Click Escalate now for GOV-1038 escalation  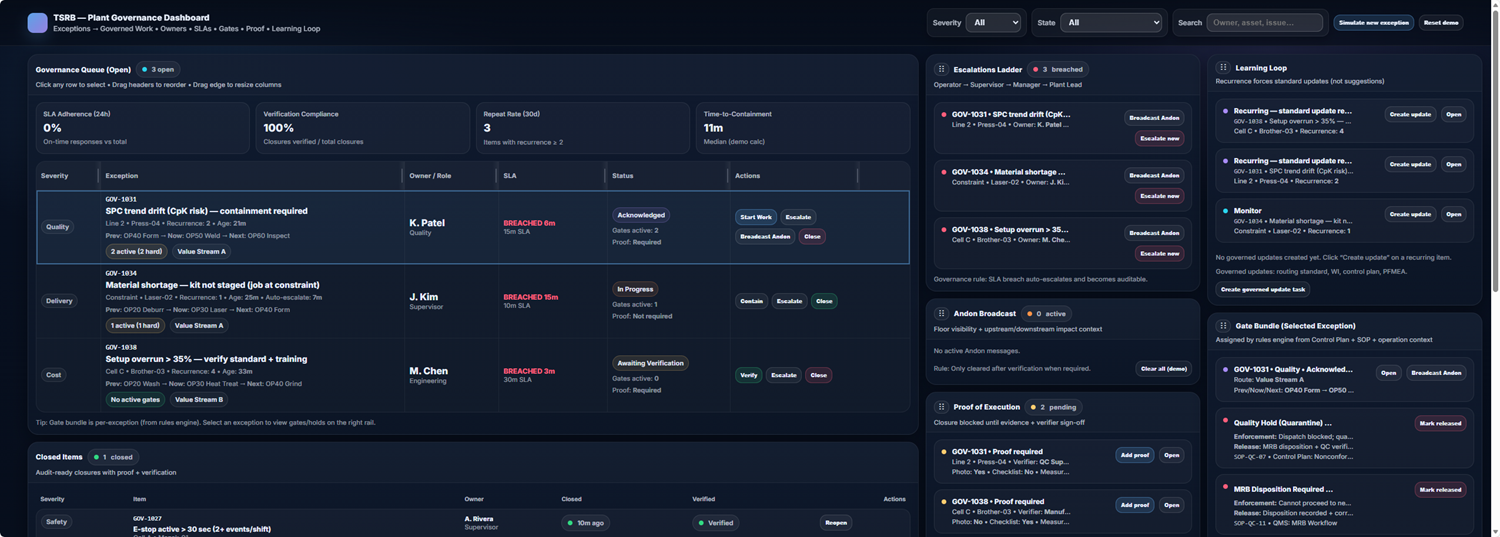[1159, 253]
